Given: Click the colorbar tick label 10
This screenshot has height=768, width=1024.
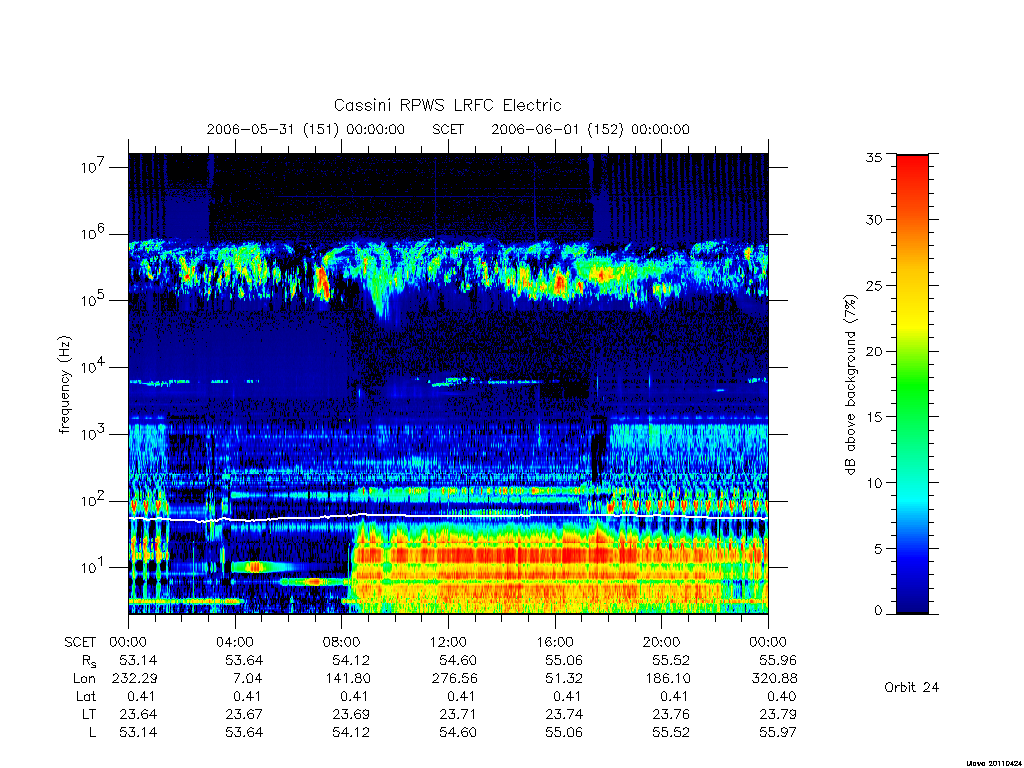Looking at the screenshot, I should click(874, 483).
